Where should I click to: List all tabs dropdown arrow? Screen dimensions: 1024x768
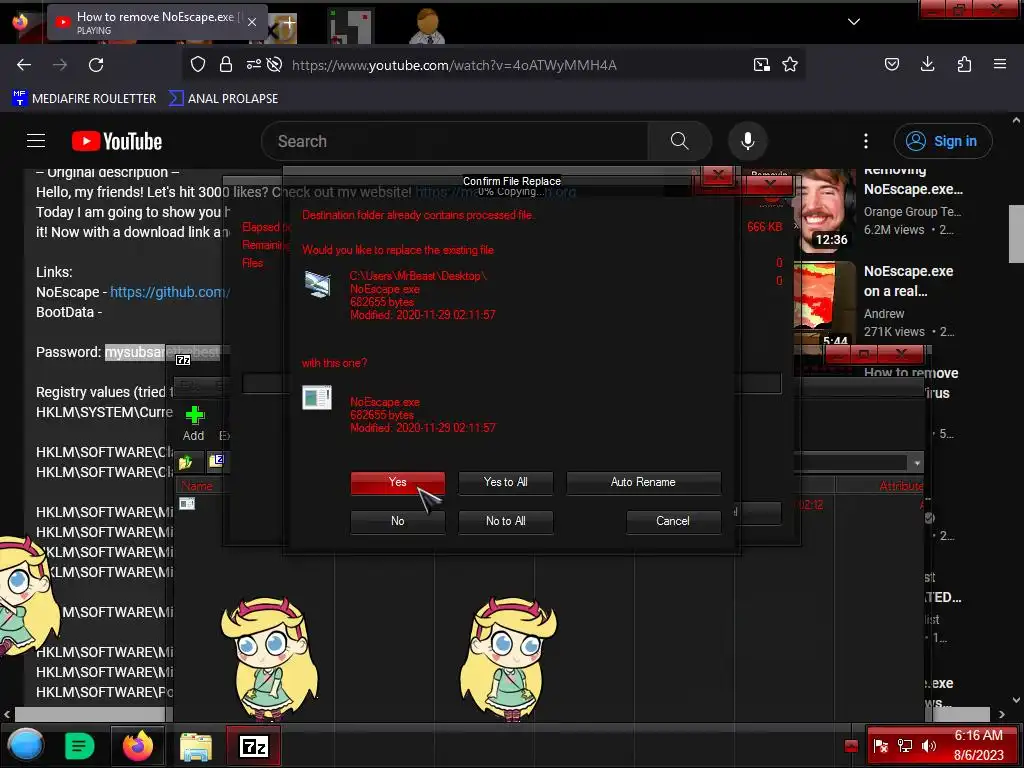pos(854,22)
